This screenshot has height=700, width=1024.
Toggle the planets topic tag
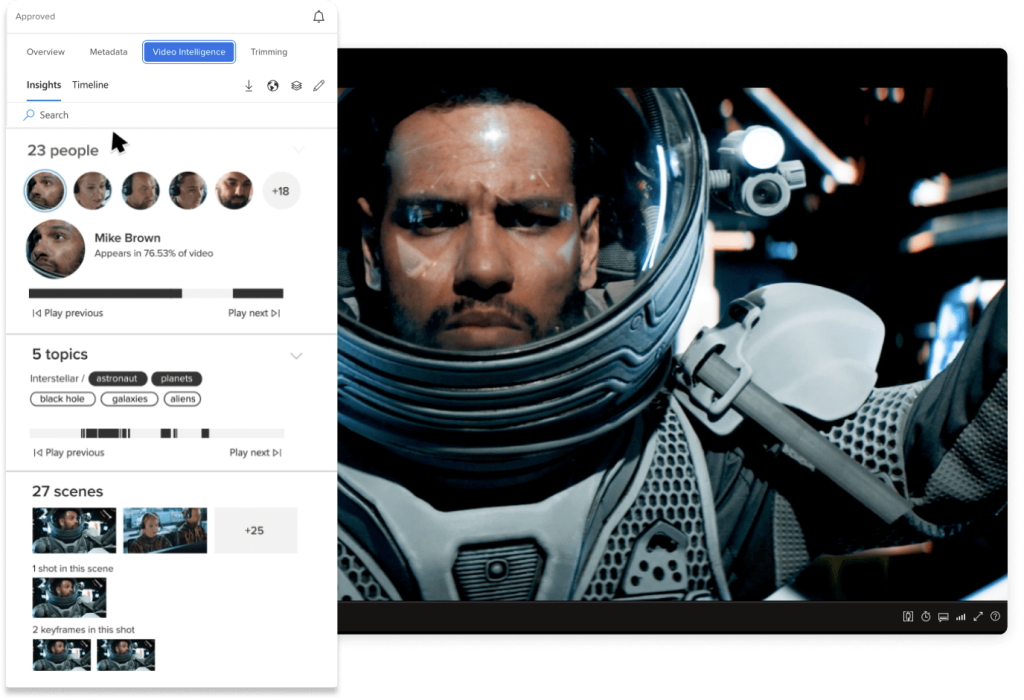click(176, 379)
